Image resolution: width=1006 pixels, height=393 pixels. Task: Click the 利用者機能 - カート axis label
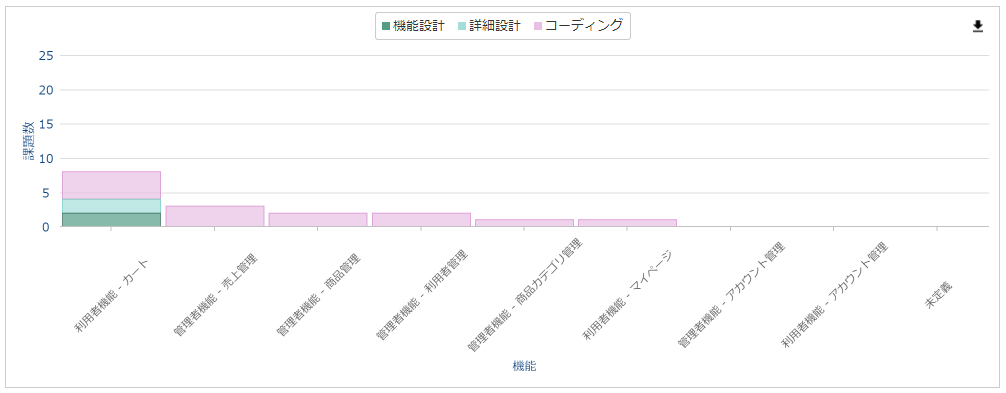(x=112, y=296)
